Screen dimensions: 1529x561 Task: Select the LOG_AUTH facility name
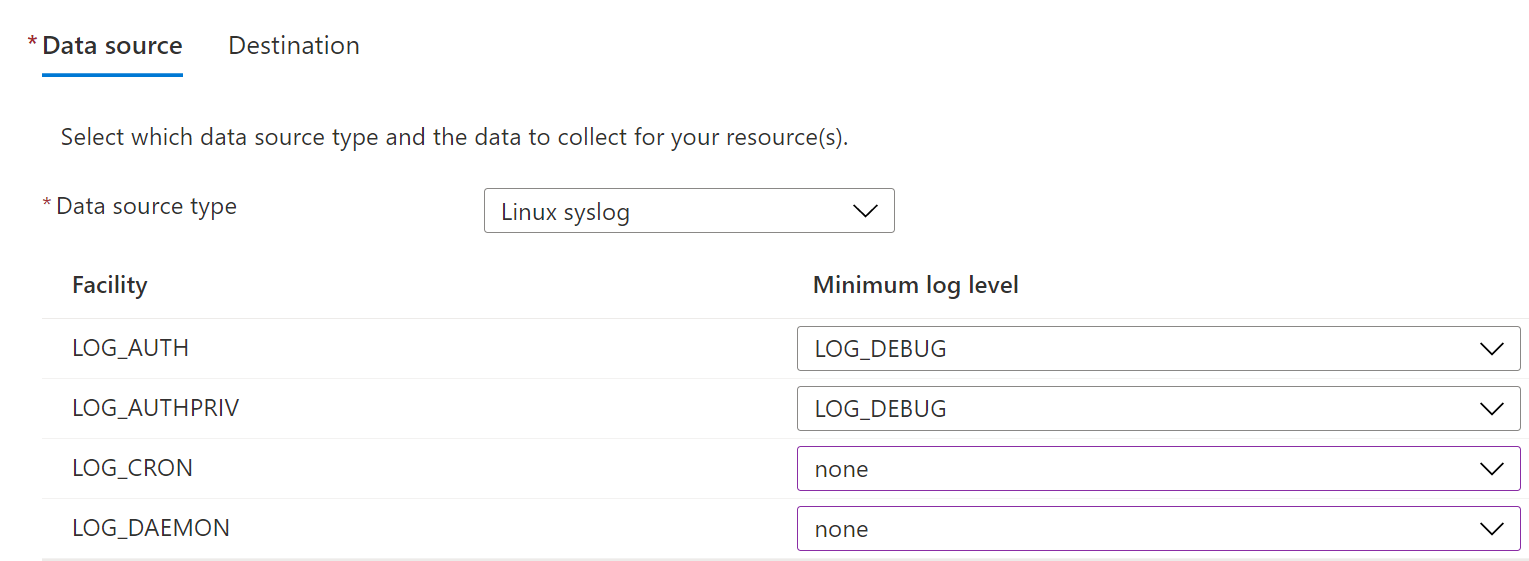coord(130,348)
